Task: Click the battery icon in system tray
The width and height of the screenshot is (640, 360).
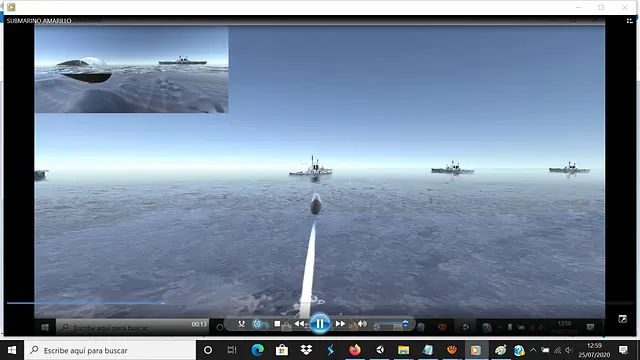Action: pos(545,350)
